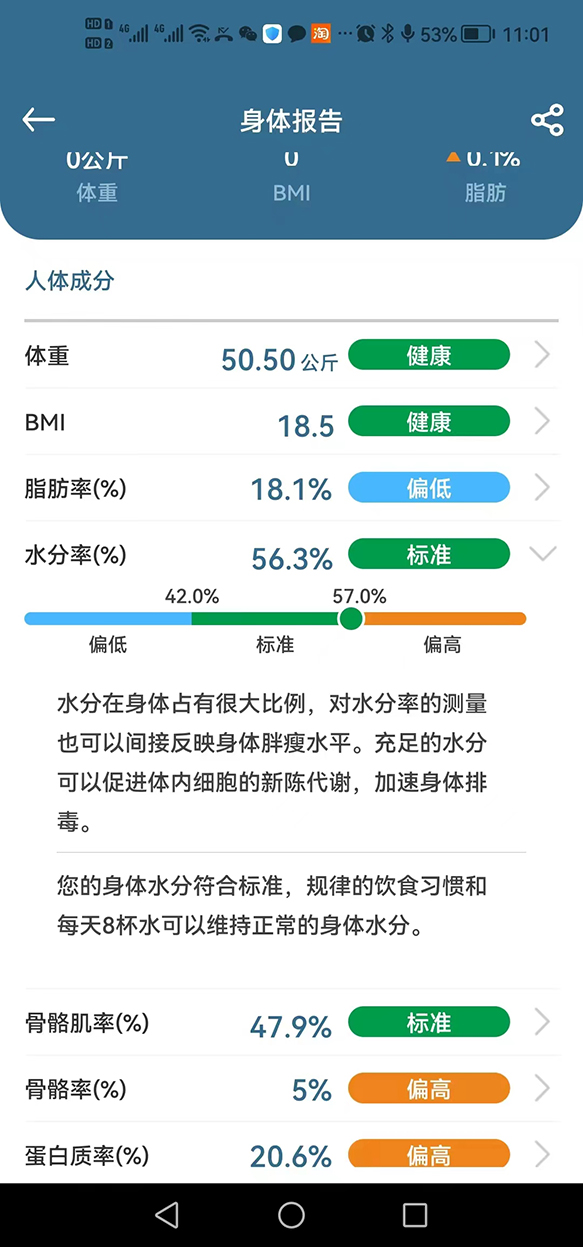583x1247 pixels.
Task: Tap the 健康 badge next to 体重
Action: click(x=429, y=355)
